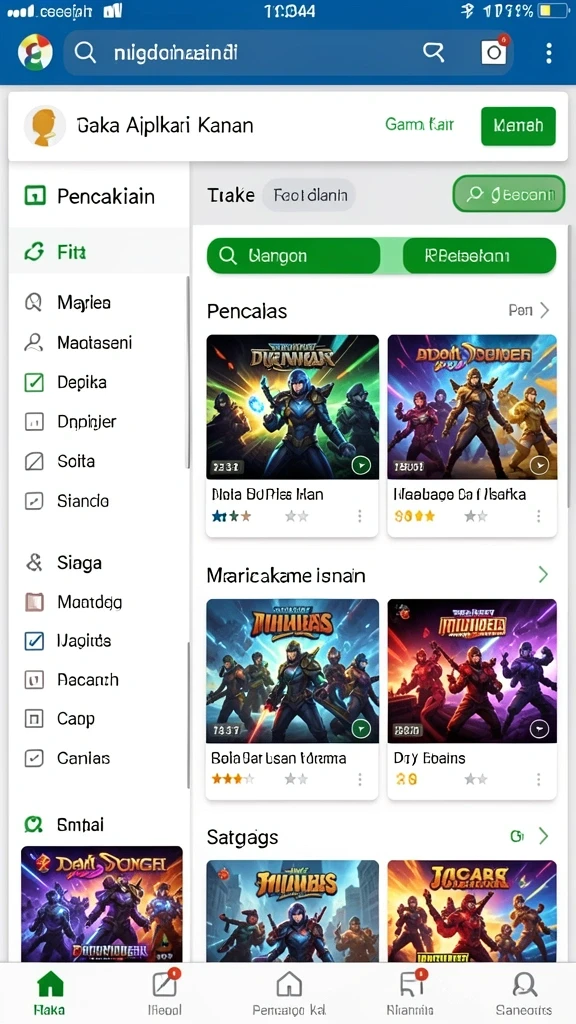Click the Montdeg book icon

pyautogui.click(x=34, y=602)
